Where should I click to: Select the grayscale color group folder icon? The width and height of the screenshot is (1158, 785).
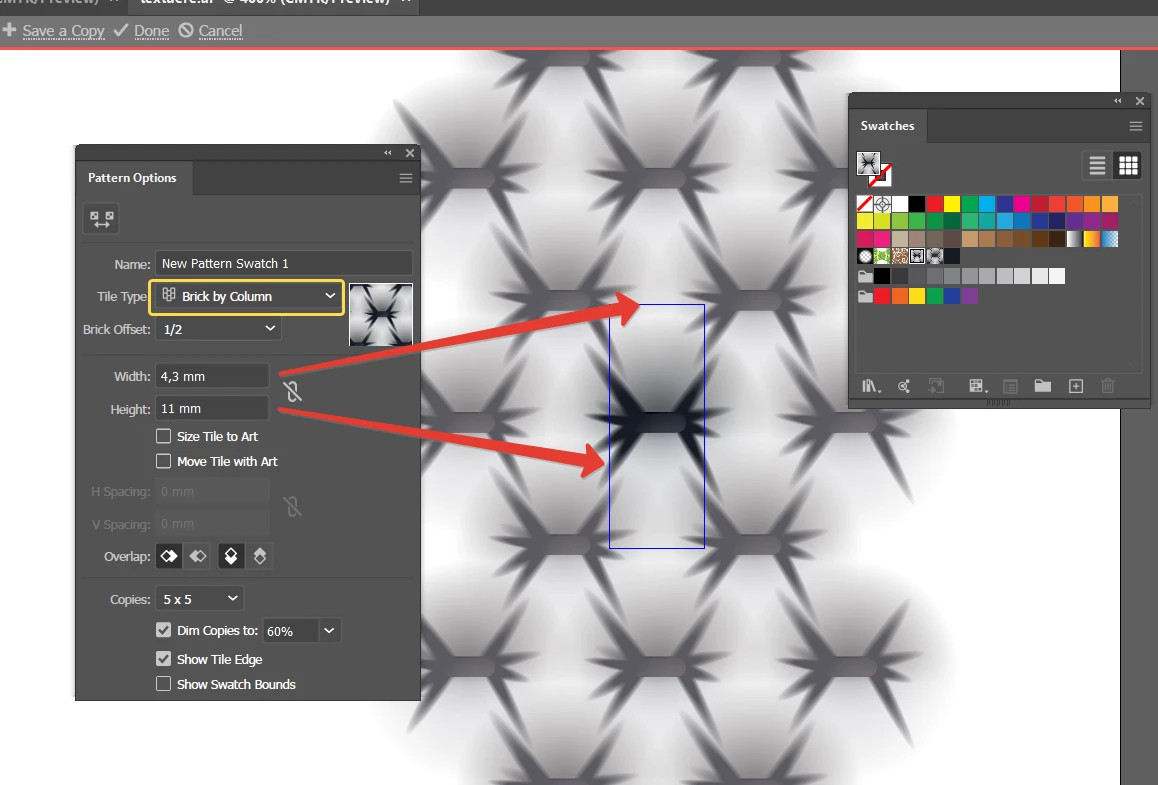point(865,276)
